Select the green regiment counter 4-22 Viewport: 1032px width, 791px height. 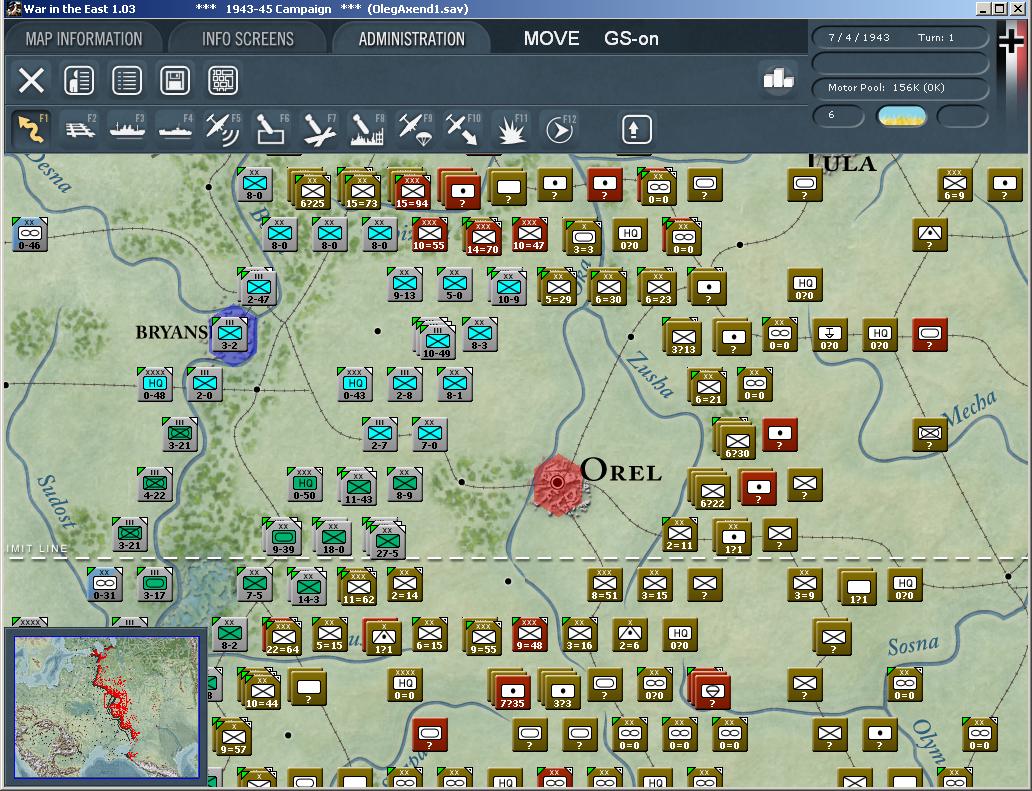[155, 484]
